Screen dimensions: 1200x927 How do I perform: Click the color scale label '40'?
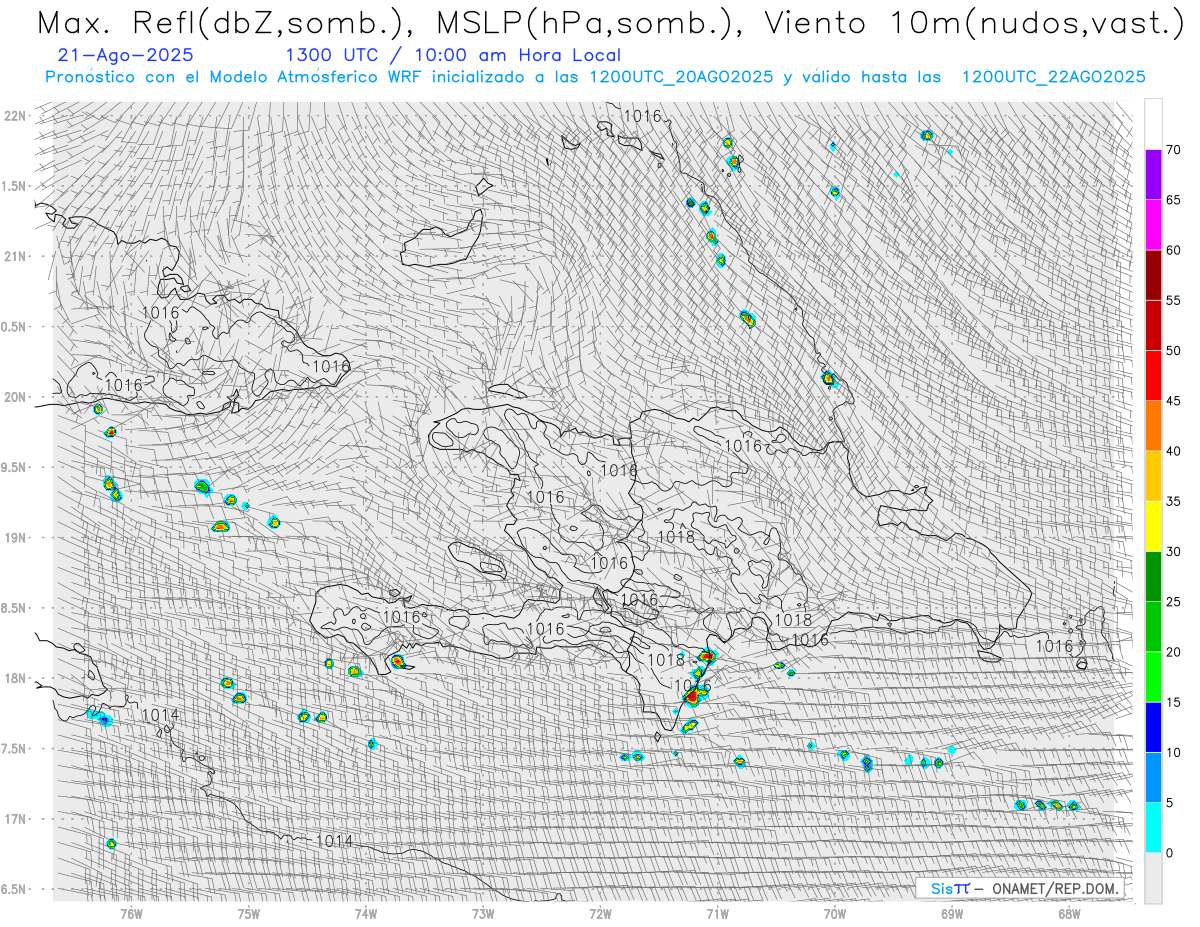click(1173, 451)
